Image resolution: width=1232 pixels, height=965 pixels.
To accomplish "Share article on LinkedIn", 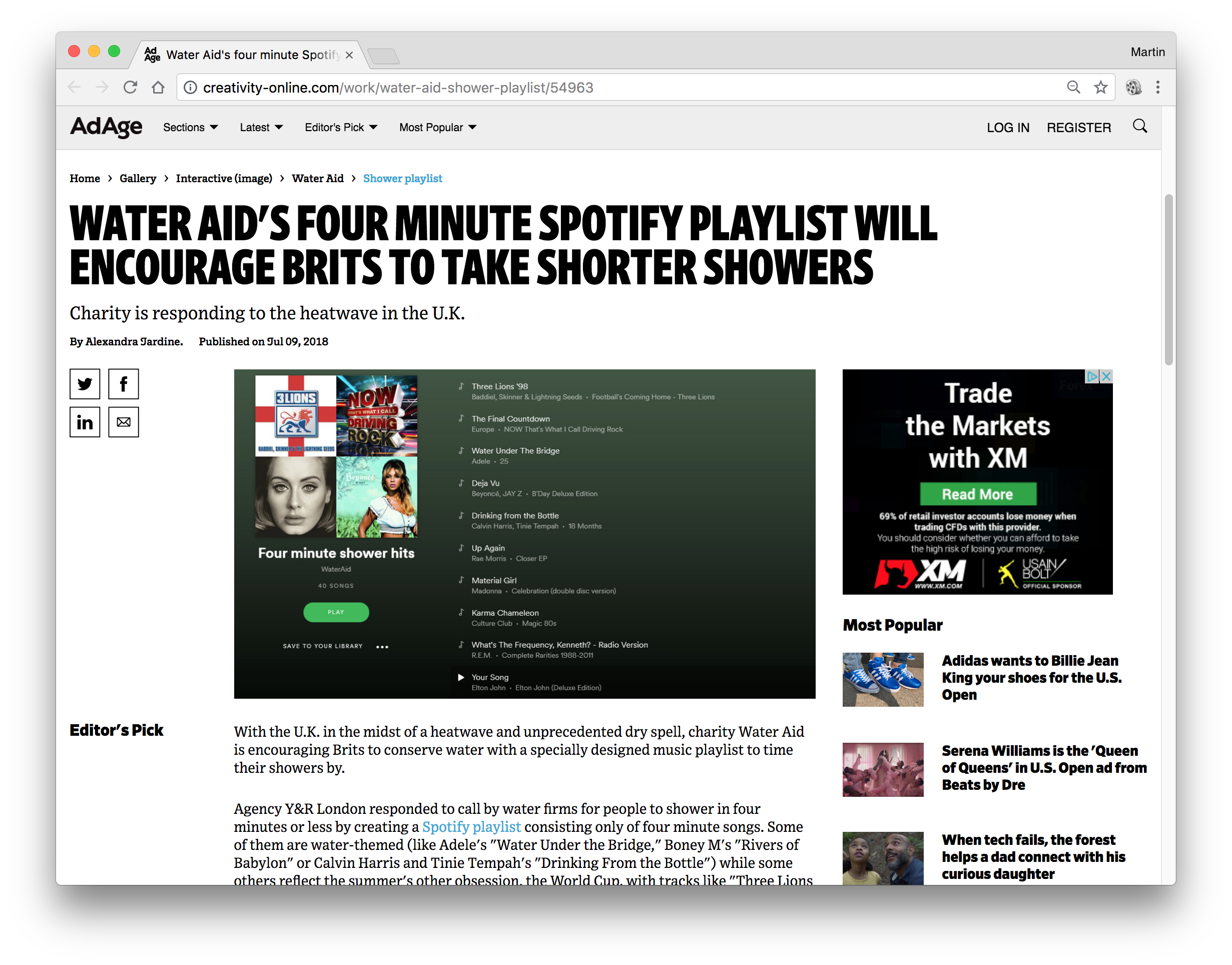I will (x=85, y=422).
